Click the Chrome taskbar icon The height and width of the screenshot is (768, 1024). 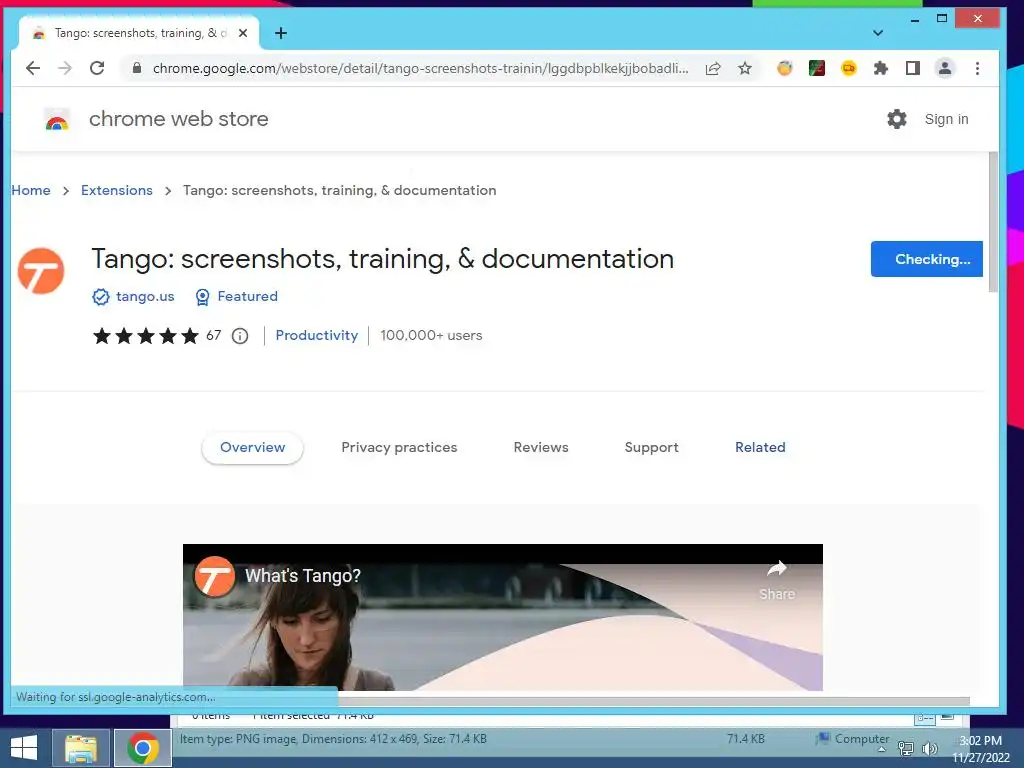pos(143,748)
